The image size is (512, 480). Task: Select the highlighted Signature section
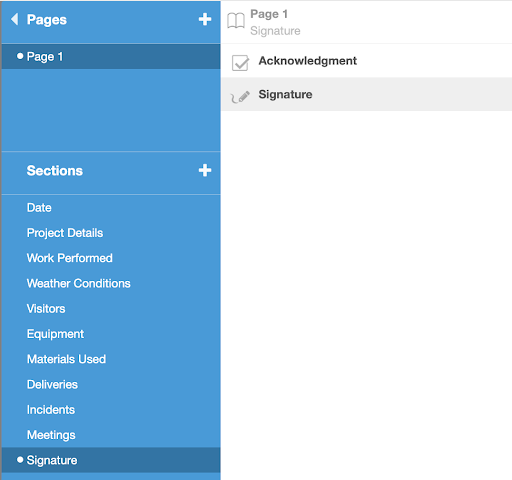click(x=111, y=460)
